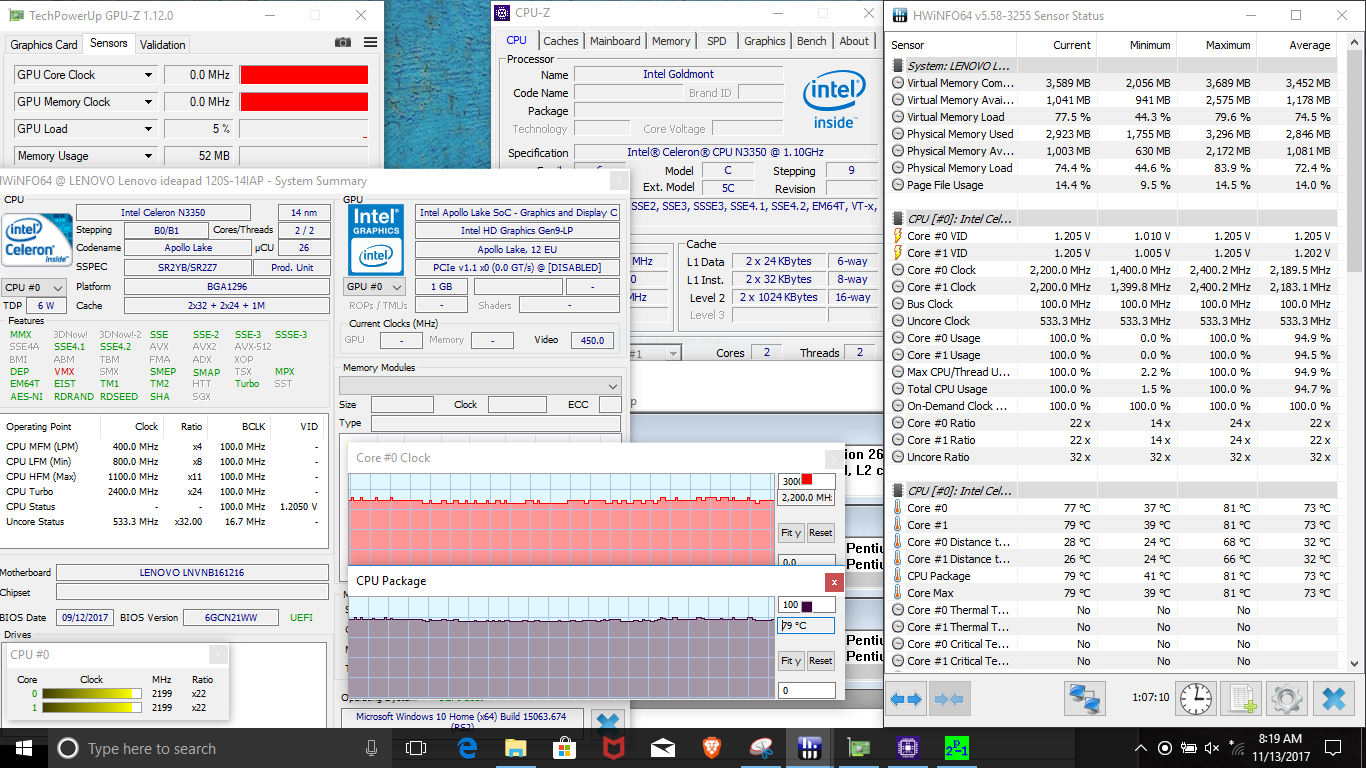The height and width of the screenshot is (768, 1366).
Task: Click HWiNFO log file with plus icon
Action: pos(1242,698)
